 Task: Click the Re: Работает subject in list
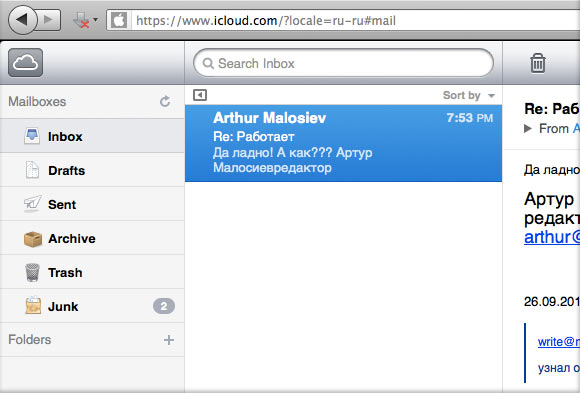(x=254, y=137)
